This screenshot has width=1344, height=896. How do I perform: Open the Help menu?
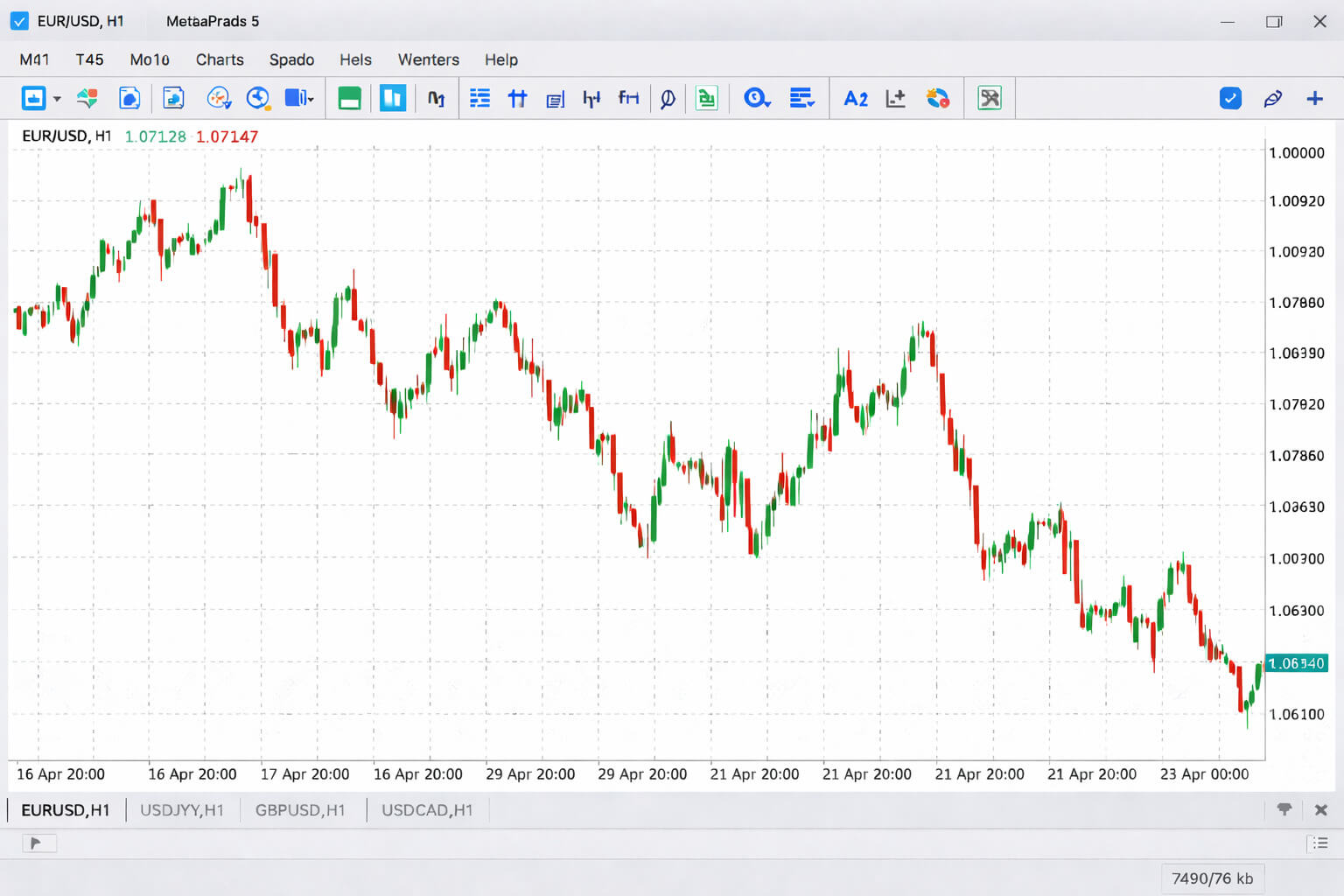pyautogui.click(x=501, y=59)
